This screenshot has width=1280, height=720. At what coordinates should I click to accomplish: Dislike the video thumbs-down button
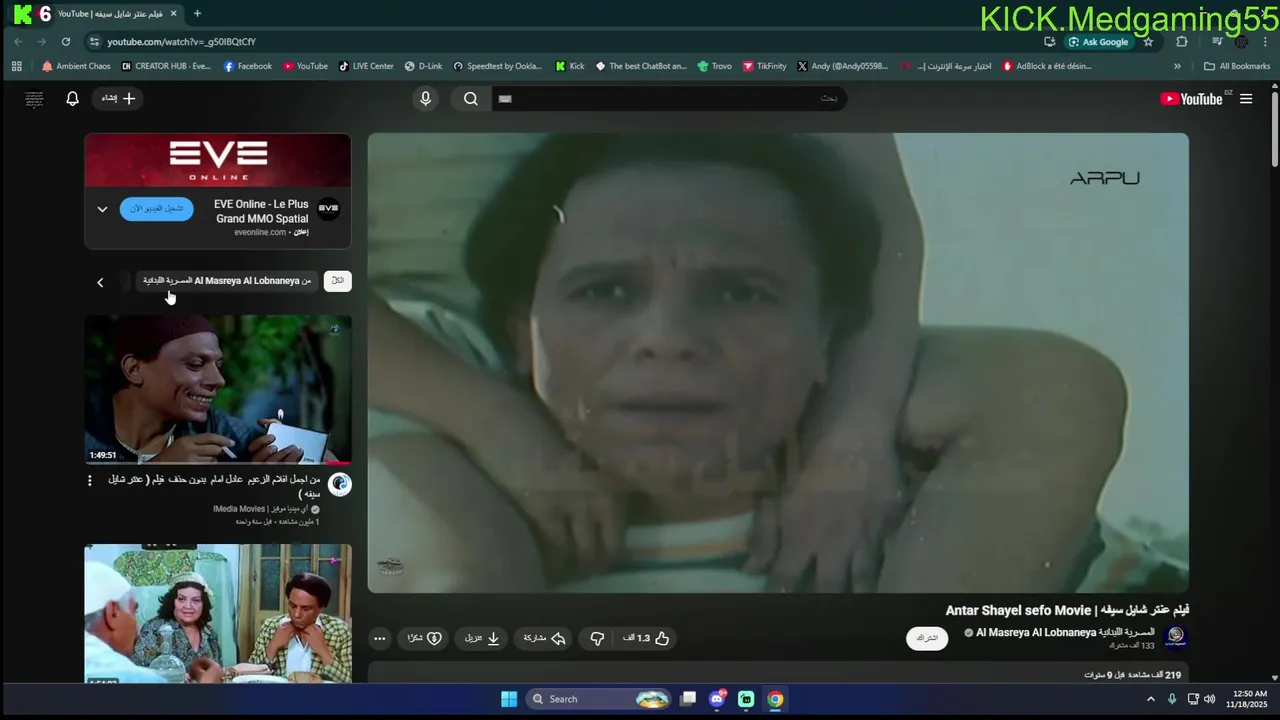597,638
